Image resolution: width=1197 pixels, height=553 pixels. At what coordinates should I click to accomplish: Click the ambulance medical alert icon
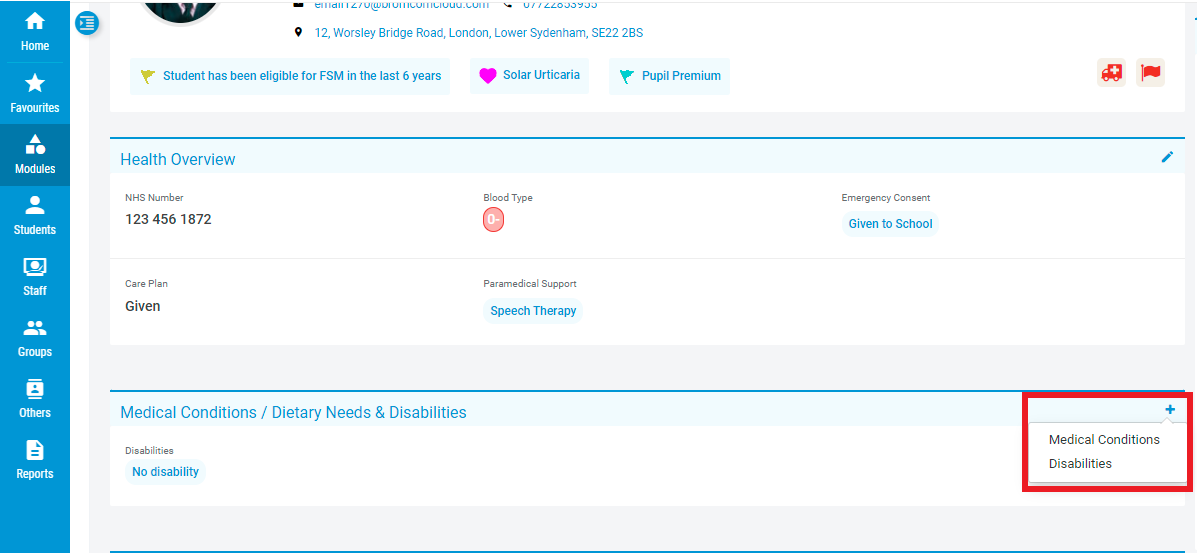coord(1111,73)
